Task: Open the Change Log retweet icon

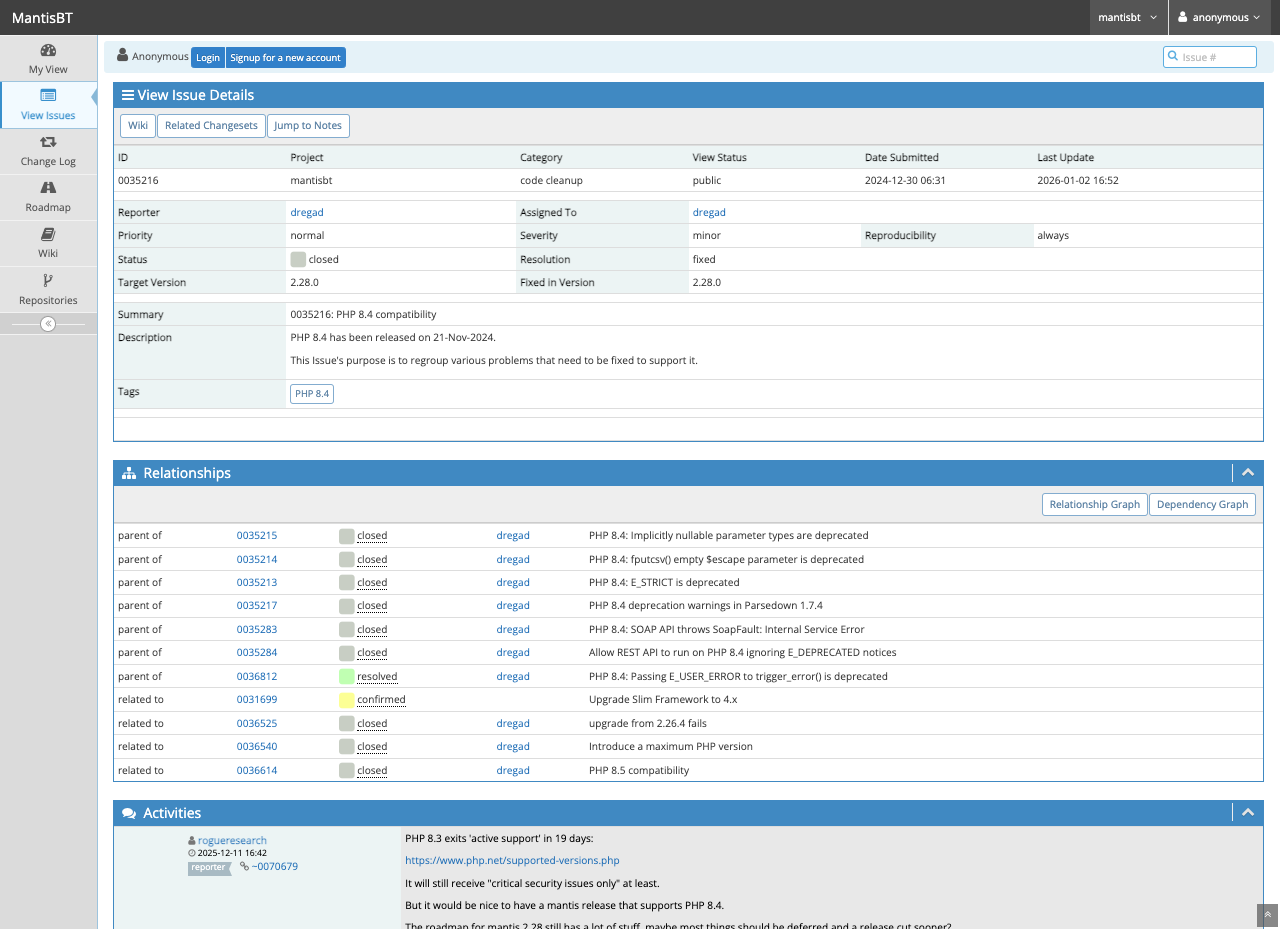Action: click(x=48, y=142)
